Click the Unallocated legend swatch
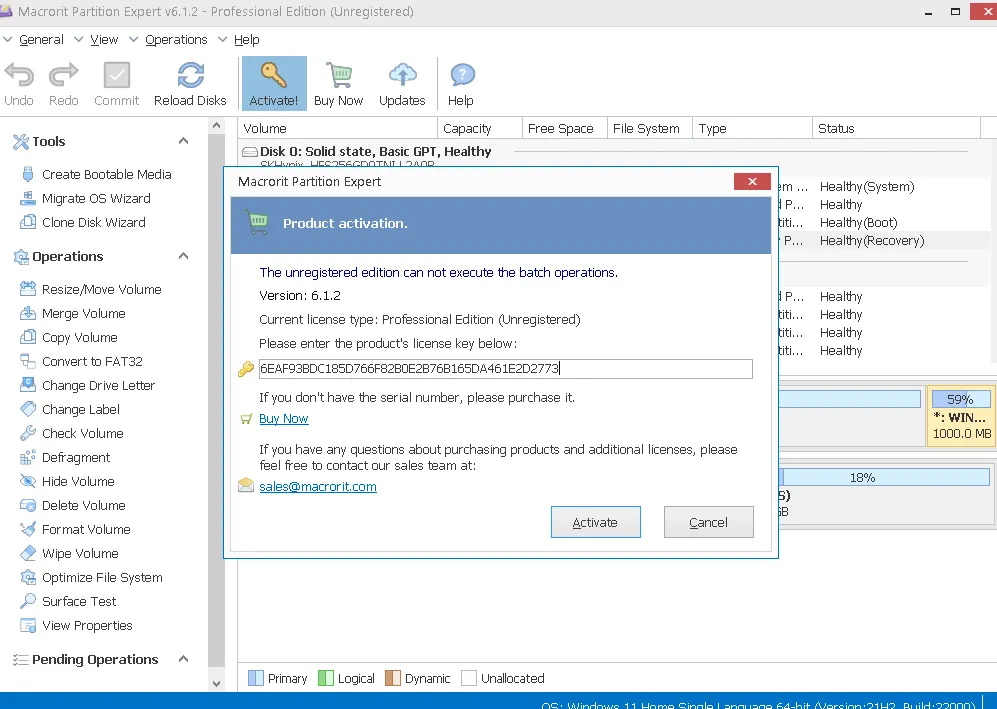997x709 pixels. point(469,678)
